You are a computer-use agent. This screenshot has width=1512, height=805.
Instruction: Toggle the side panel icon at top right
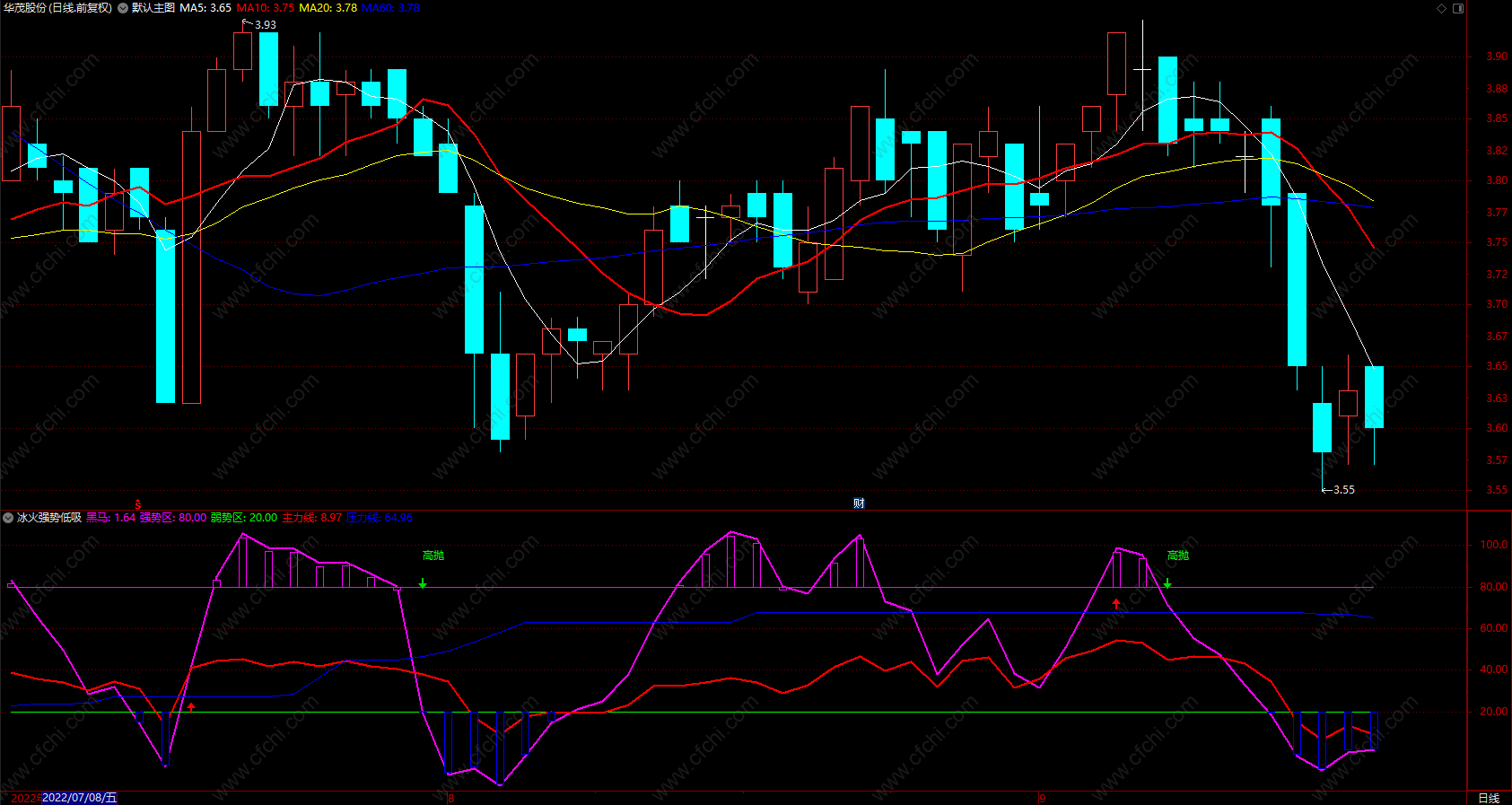pos(1458,8)
